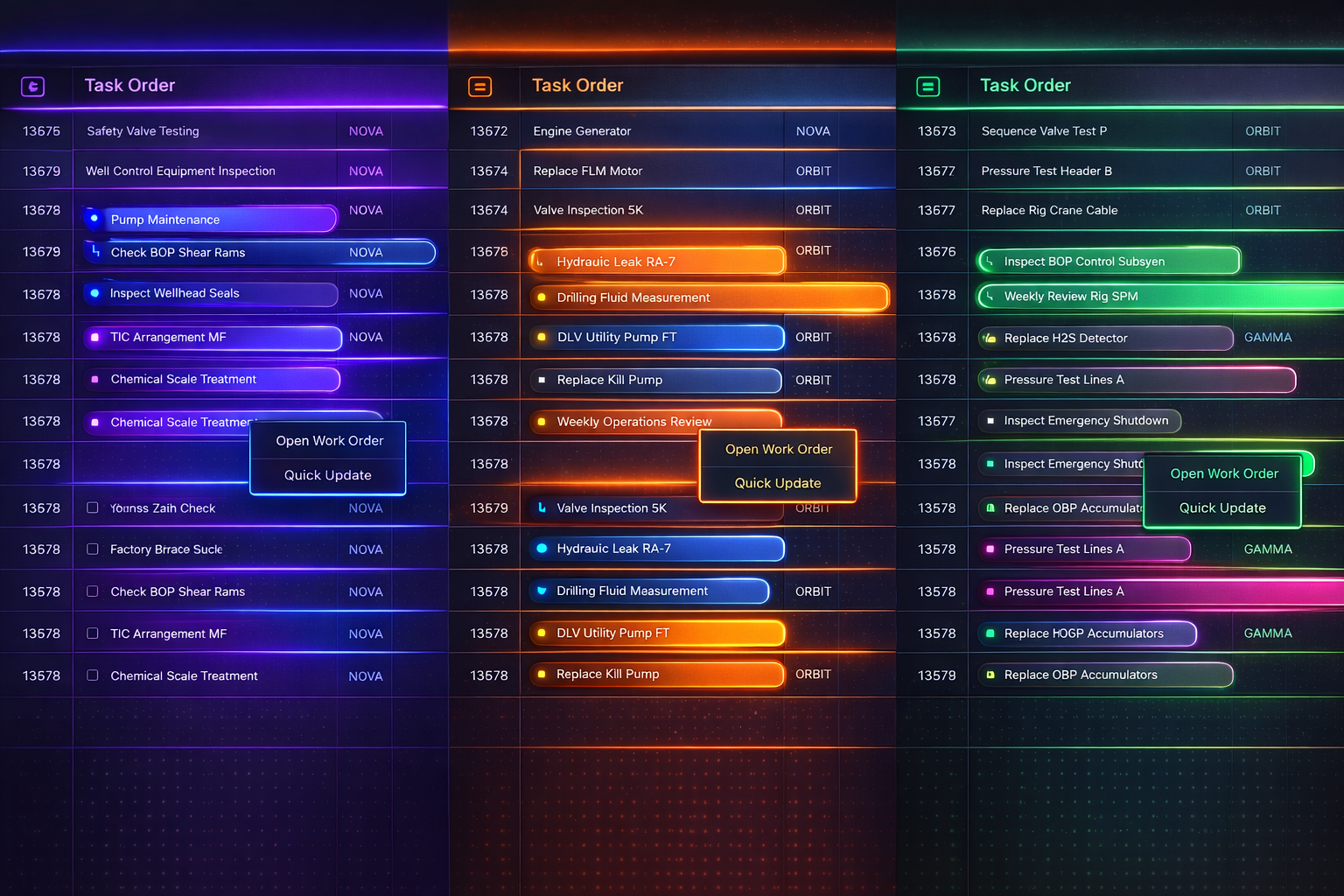Click the green status dot on Replace HOGP Accumulators
The height and width of the screenshot is (896, 1344).
point(990,633)
